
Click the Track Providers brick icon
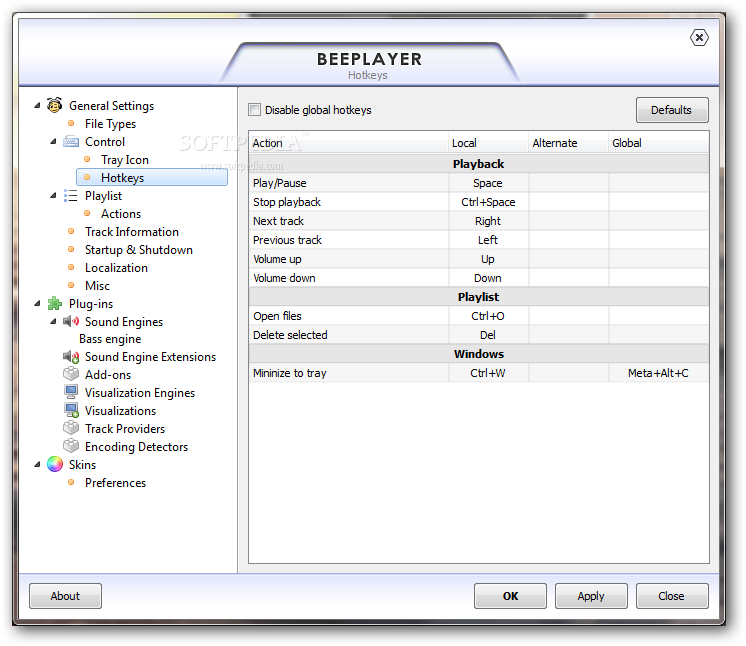pyautogui.click(x=71, y=428)
